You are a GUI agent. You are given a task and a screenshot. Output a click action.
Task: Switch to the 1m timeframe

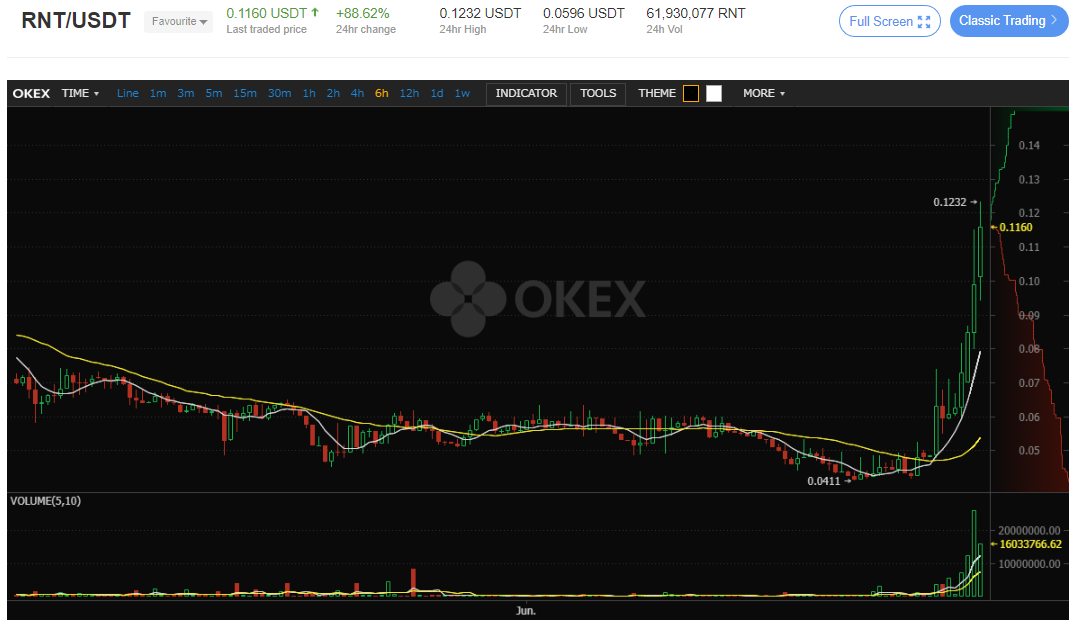click(158, 93)
